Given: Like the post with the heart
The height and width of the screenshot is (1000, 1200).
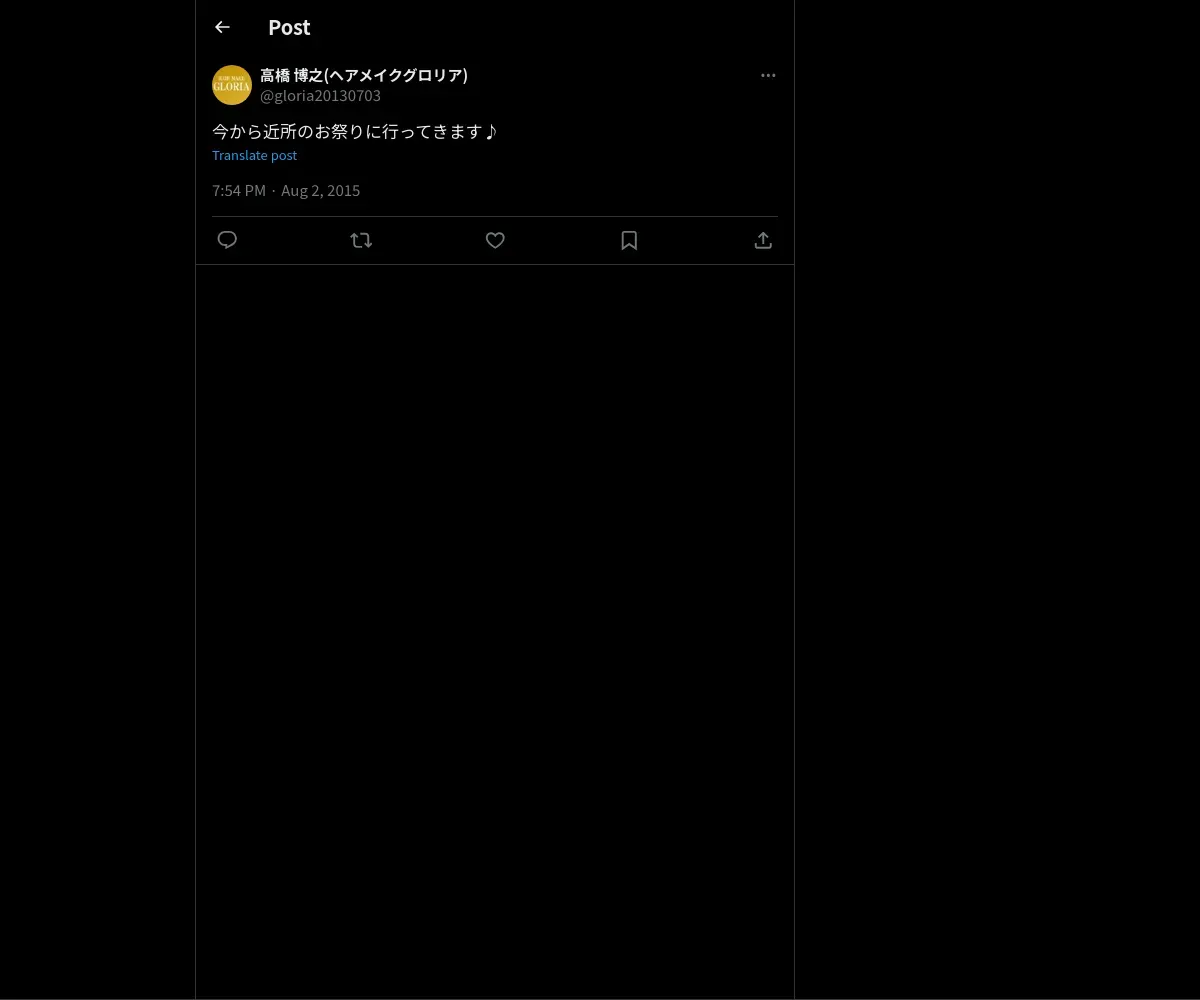Looking at the screenshot, I should pos(495,240).
